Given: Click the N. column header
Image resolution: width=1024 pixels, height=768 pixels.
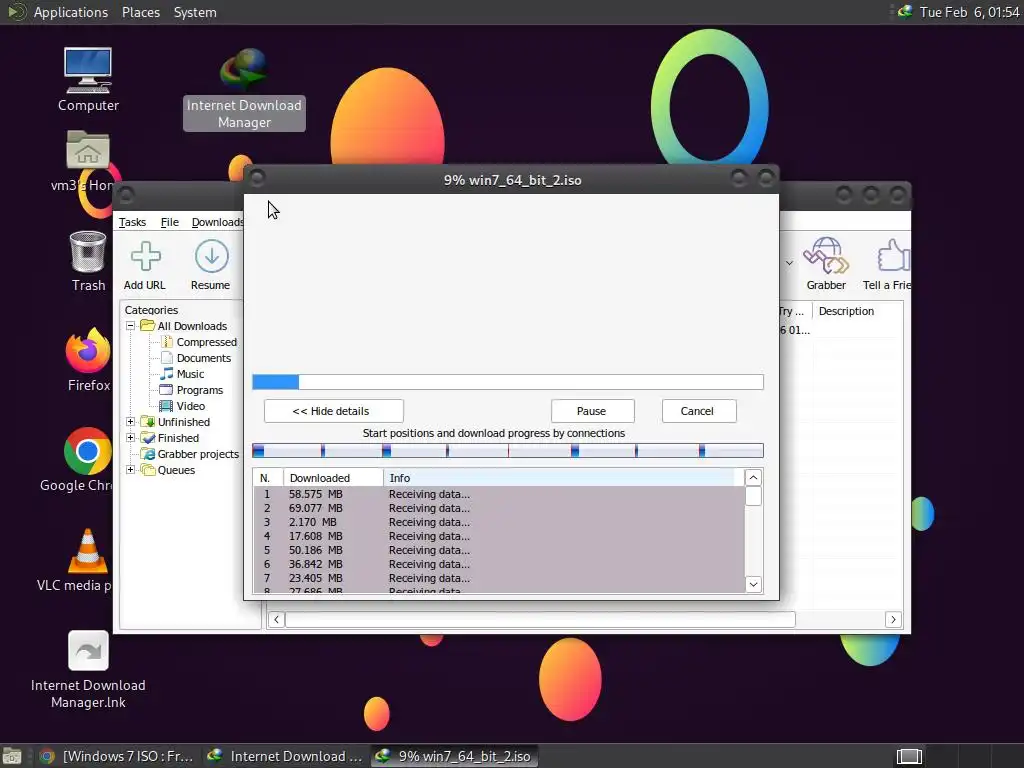Looking at the screenshot, I should pos(268,478).
